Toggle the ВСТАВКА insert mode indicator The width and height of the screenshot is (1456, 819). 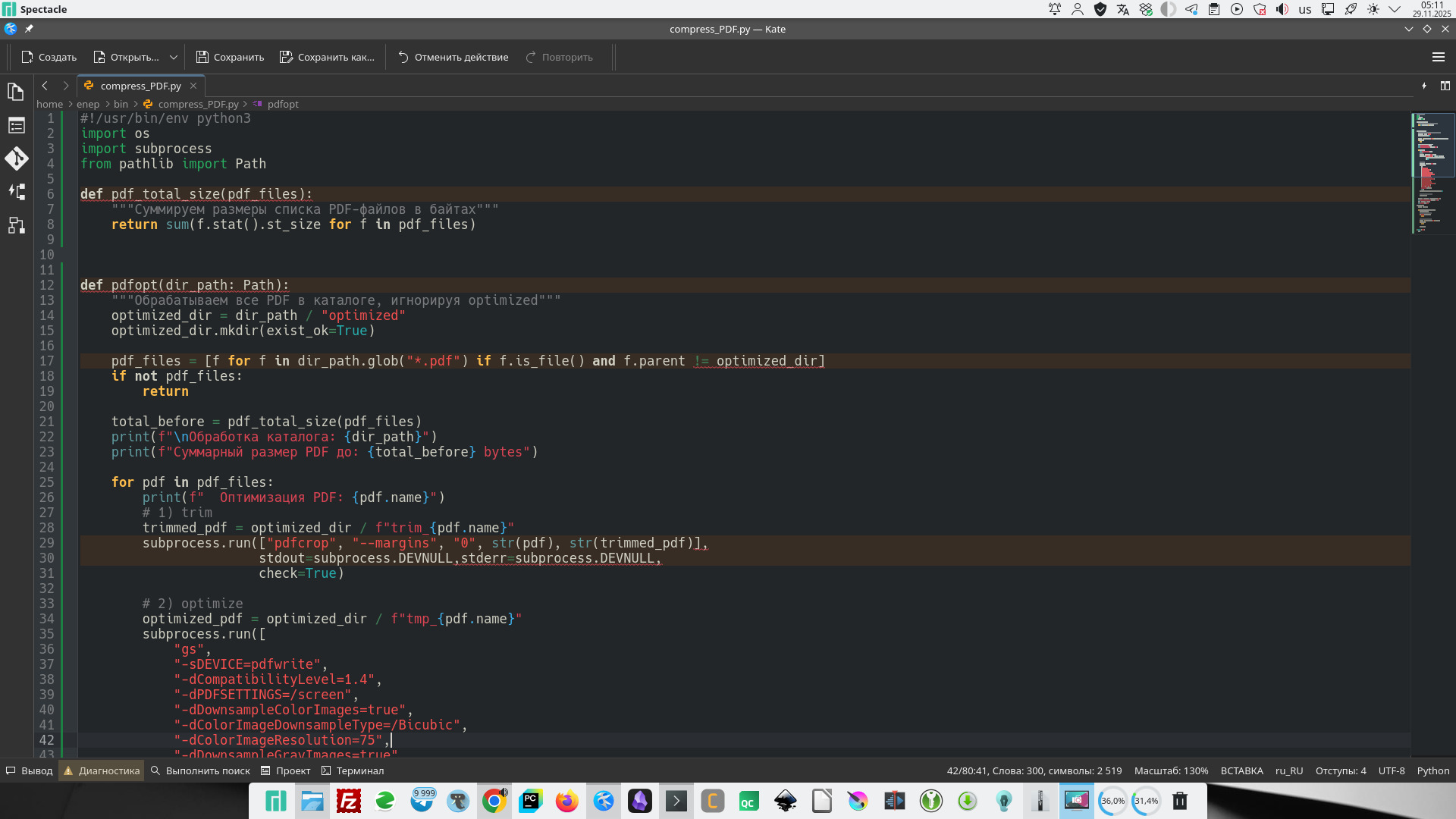tap(1241, 770)
